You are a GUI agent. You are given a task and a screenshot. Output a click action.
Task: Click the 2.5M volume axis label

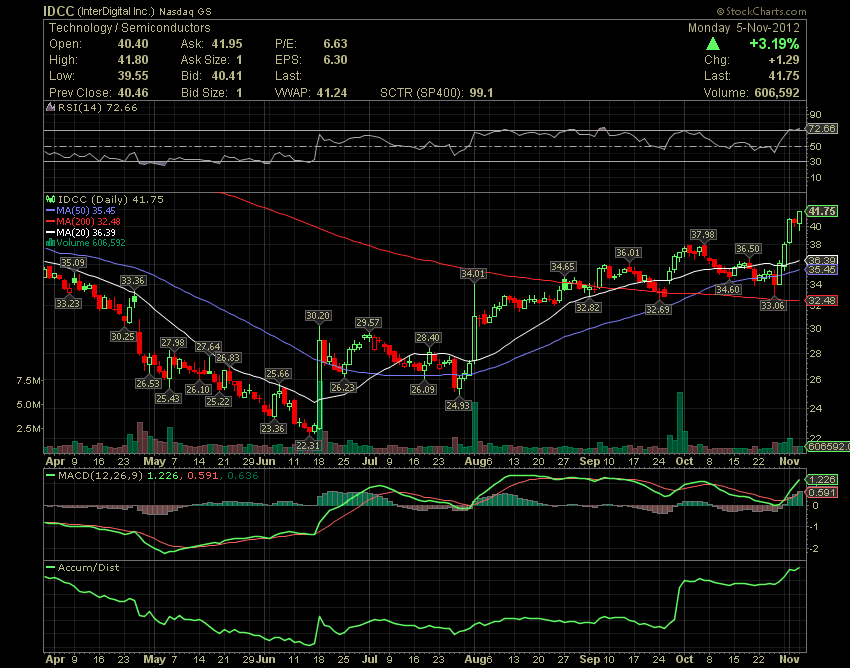[29, 429]
